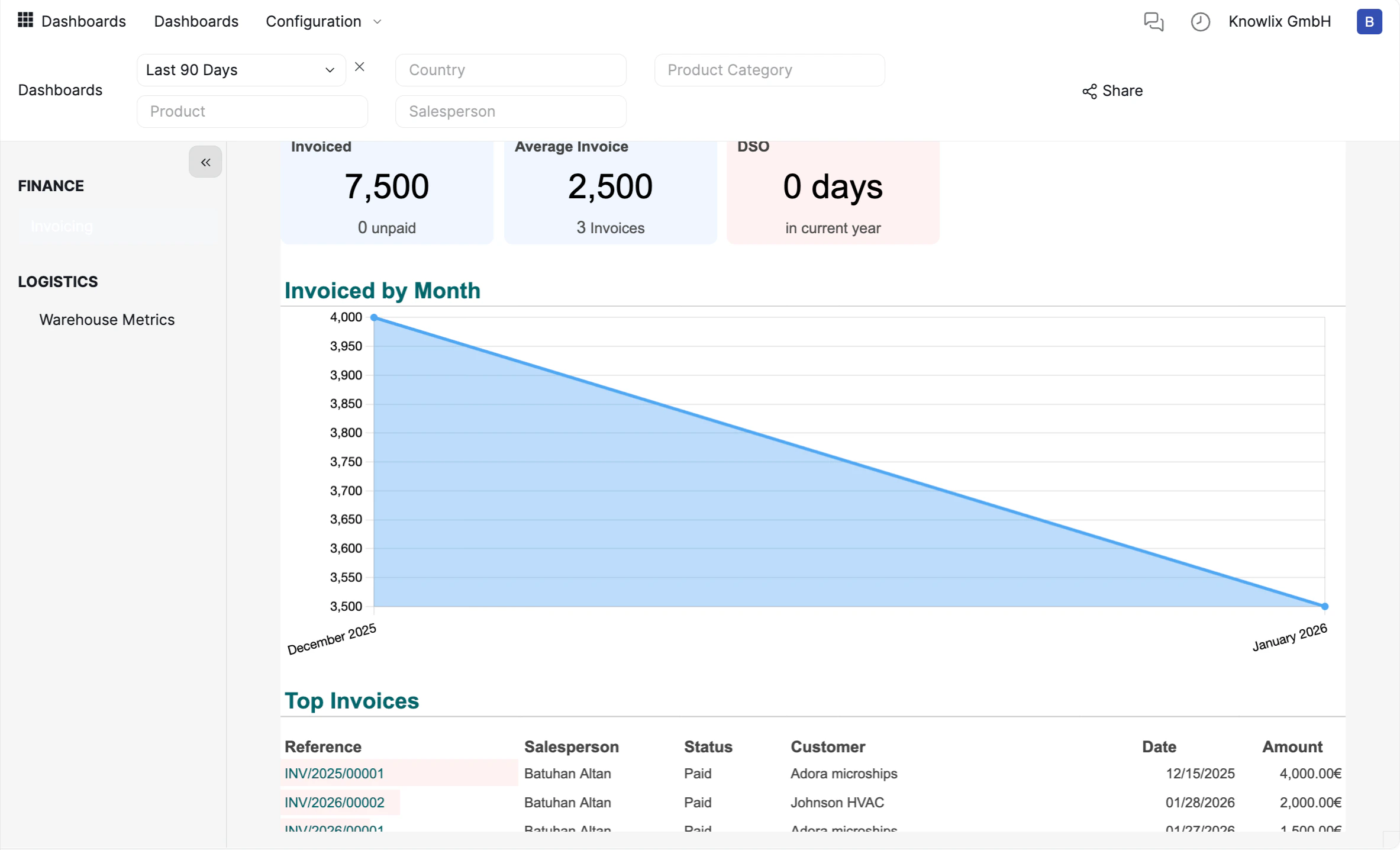This screenshot has height=850, width=1400.
Task: Select the Warehouse Metrics dashboard
Action: pyautogui.click(x=107, y=319)
